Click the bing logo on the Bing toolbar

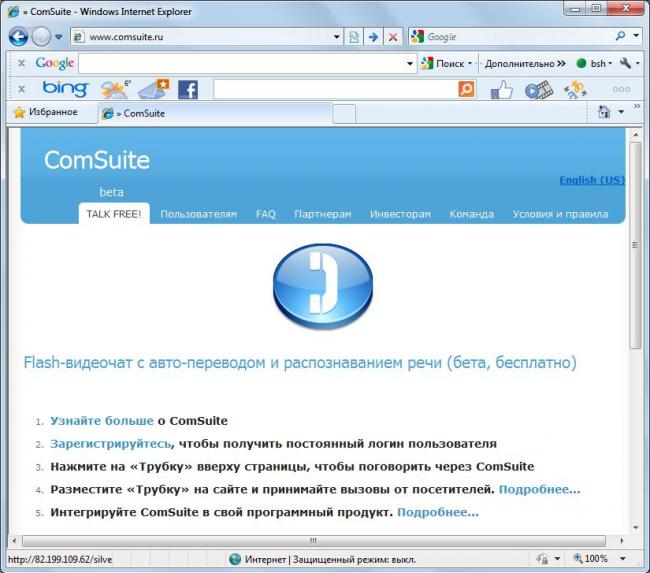[x=65, y=89]
